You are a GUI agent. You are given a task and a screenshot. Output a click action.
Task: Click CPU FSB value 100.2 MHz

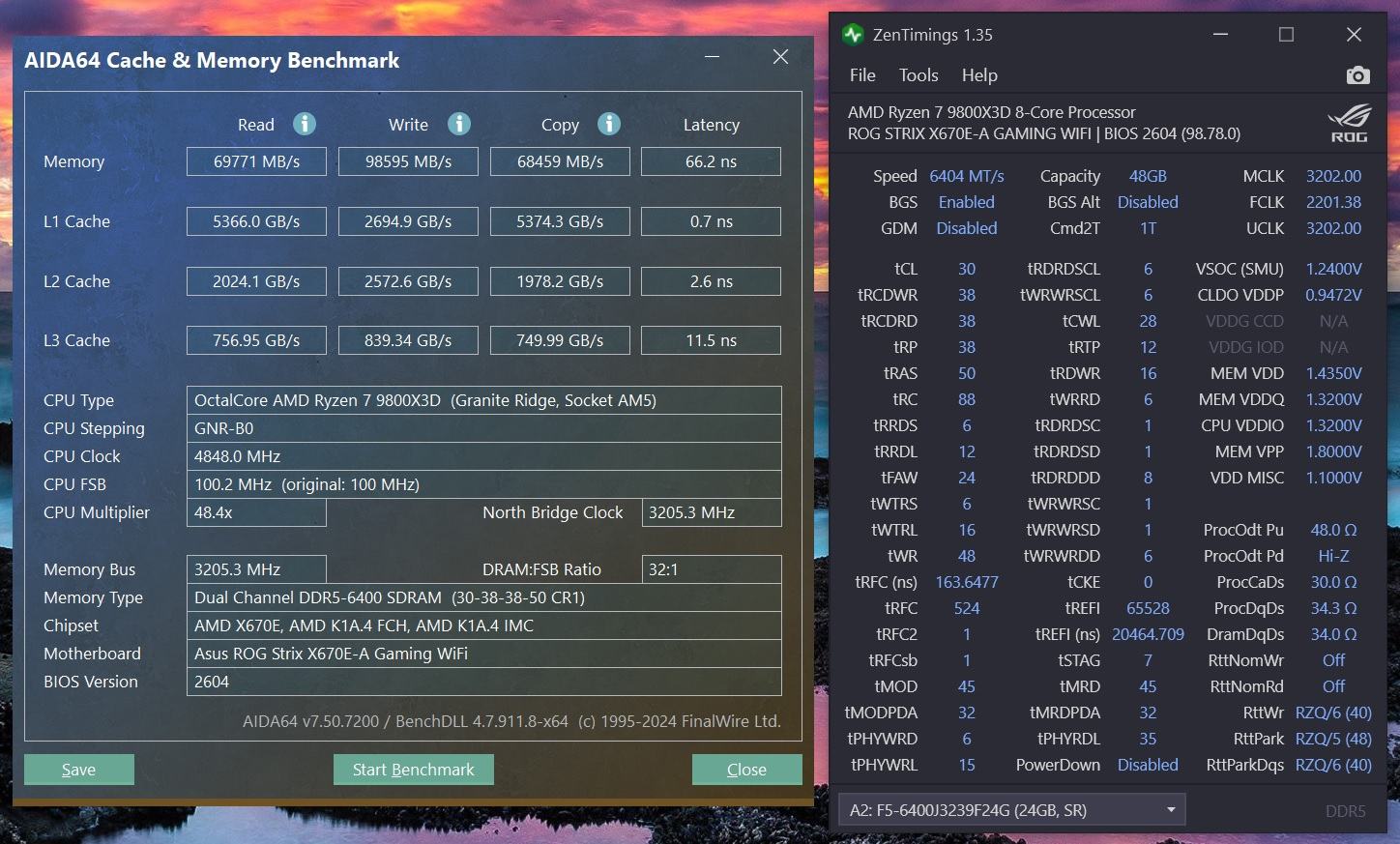(483, 484)
